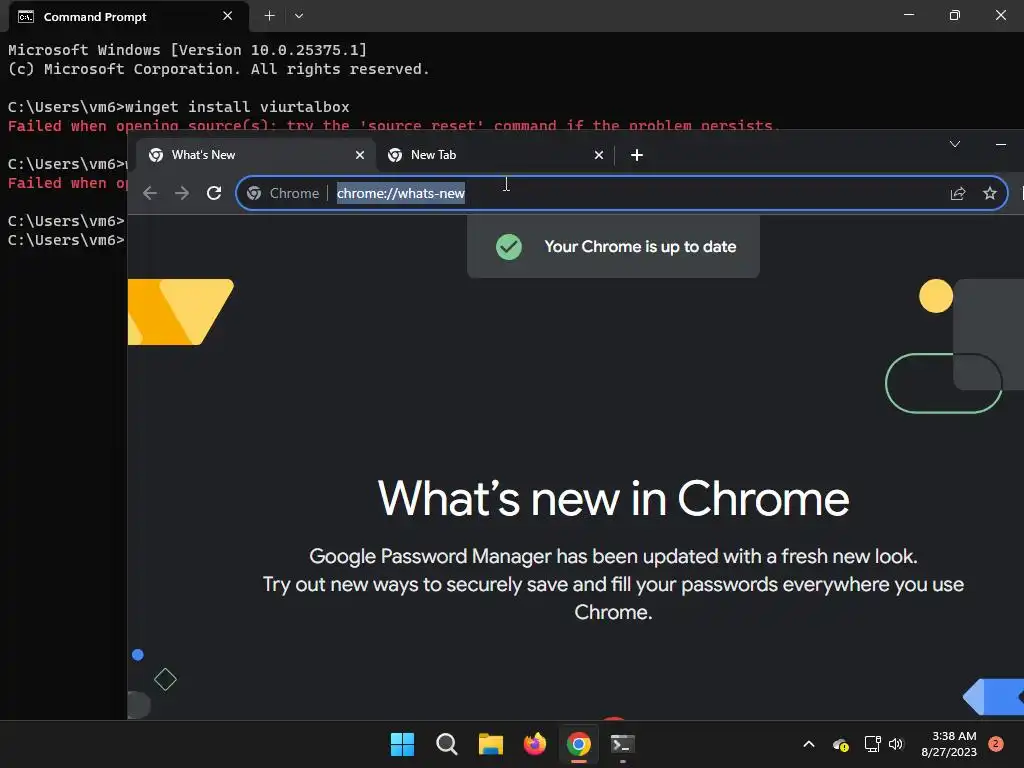Viewport: 1024px width, 768px height.
Task: Open network status tray icon
Action: coord(872,744)
